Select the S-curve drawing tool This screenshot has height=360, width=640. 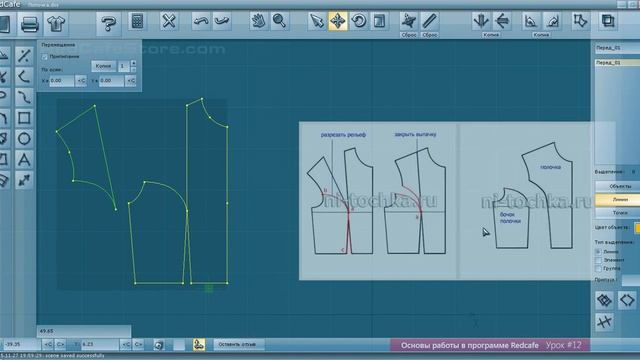[x=24, y=97]
